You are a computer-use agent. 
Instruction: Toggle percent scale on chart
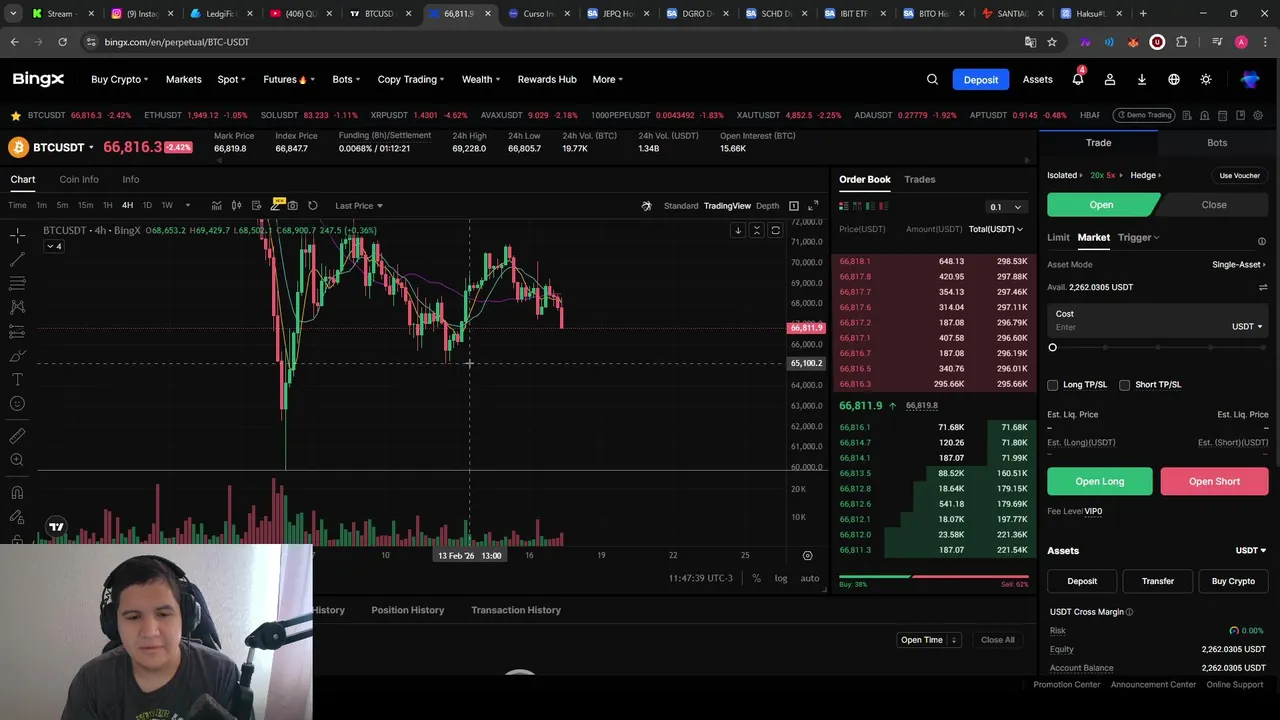[756, 578]
